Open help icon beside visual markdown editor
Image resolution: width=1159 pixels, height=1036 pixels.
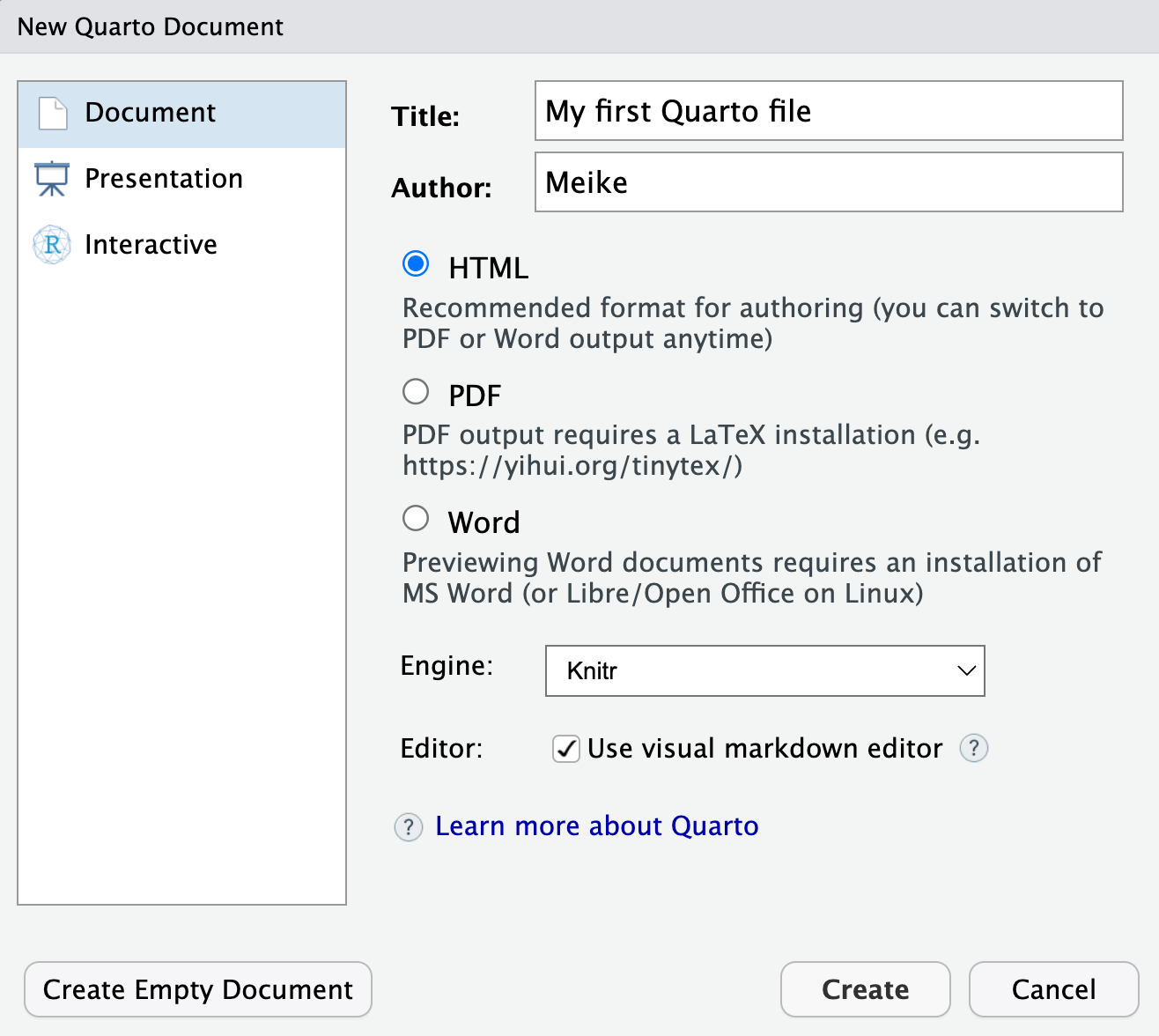coord(973,749)
